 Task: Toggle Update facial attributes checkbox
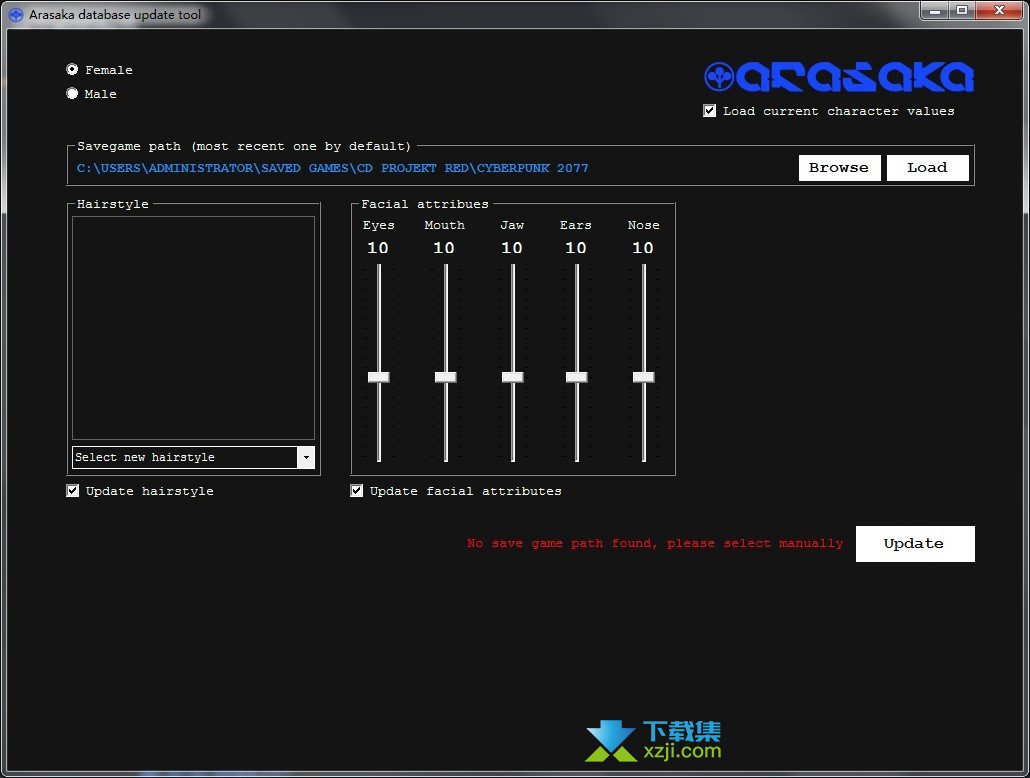pos(357,491)
